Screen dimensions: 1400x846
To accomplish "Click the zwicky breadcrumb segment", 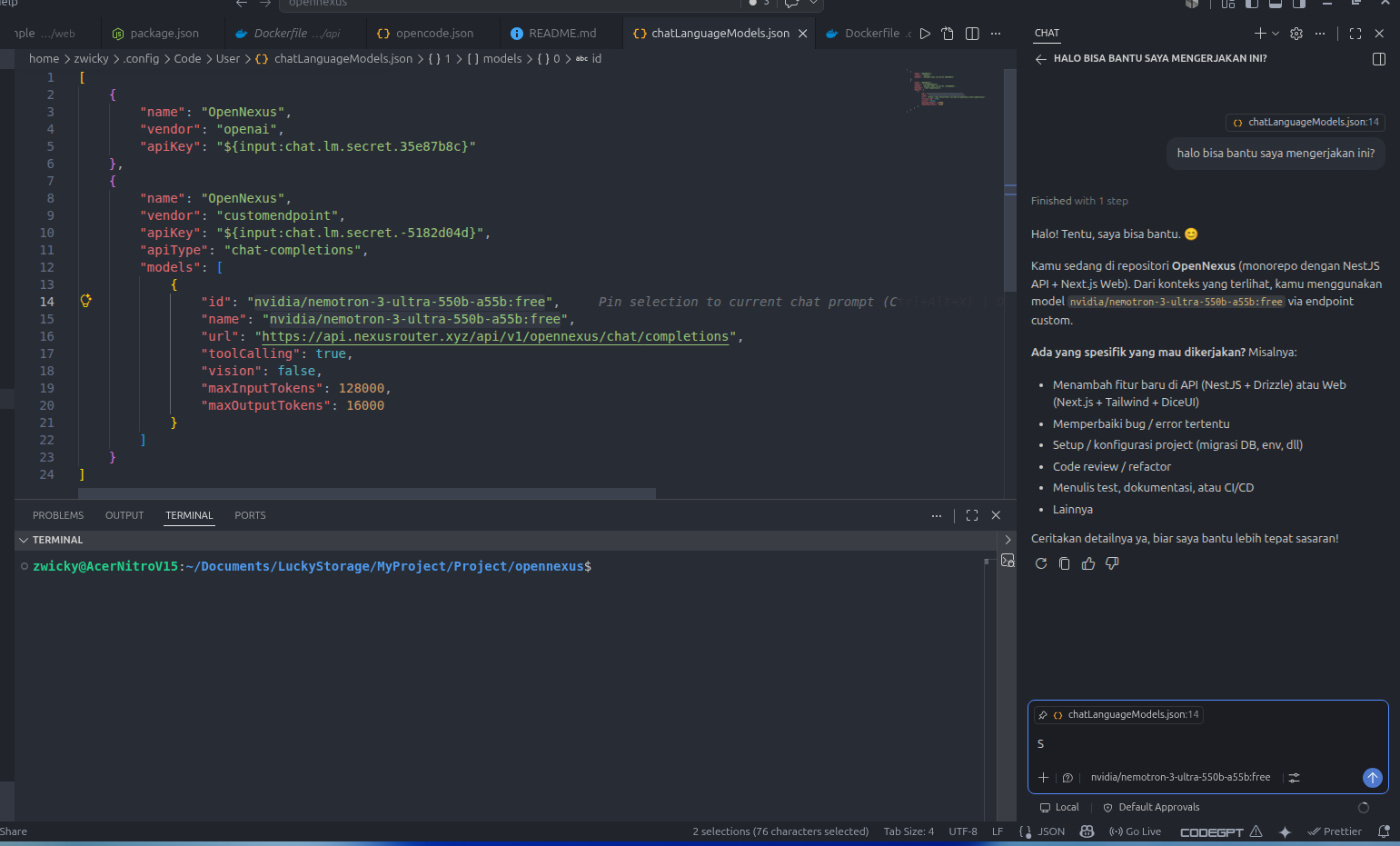I will pyautogui.click(x=91, y=59).
